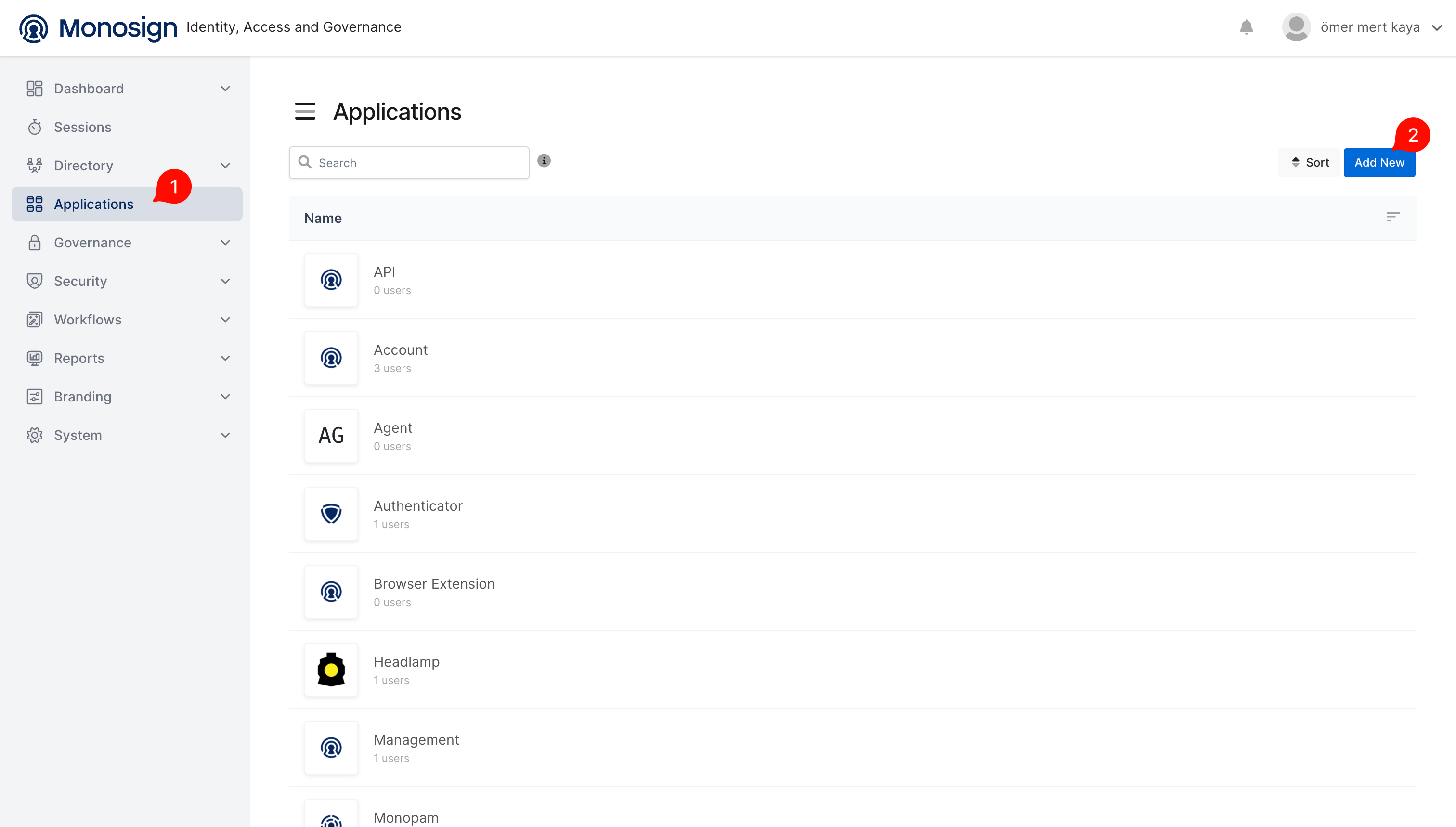Click the user avatar picture
This screenshot has height=827, width=1456.
pos(1296,27)
